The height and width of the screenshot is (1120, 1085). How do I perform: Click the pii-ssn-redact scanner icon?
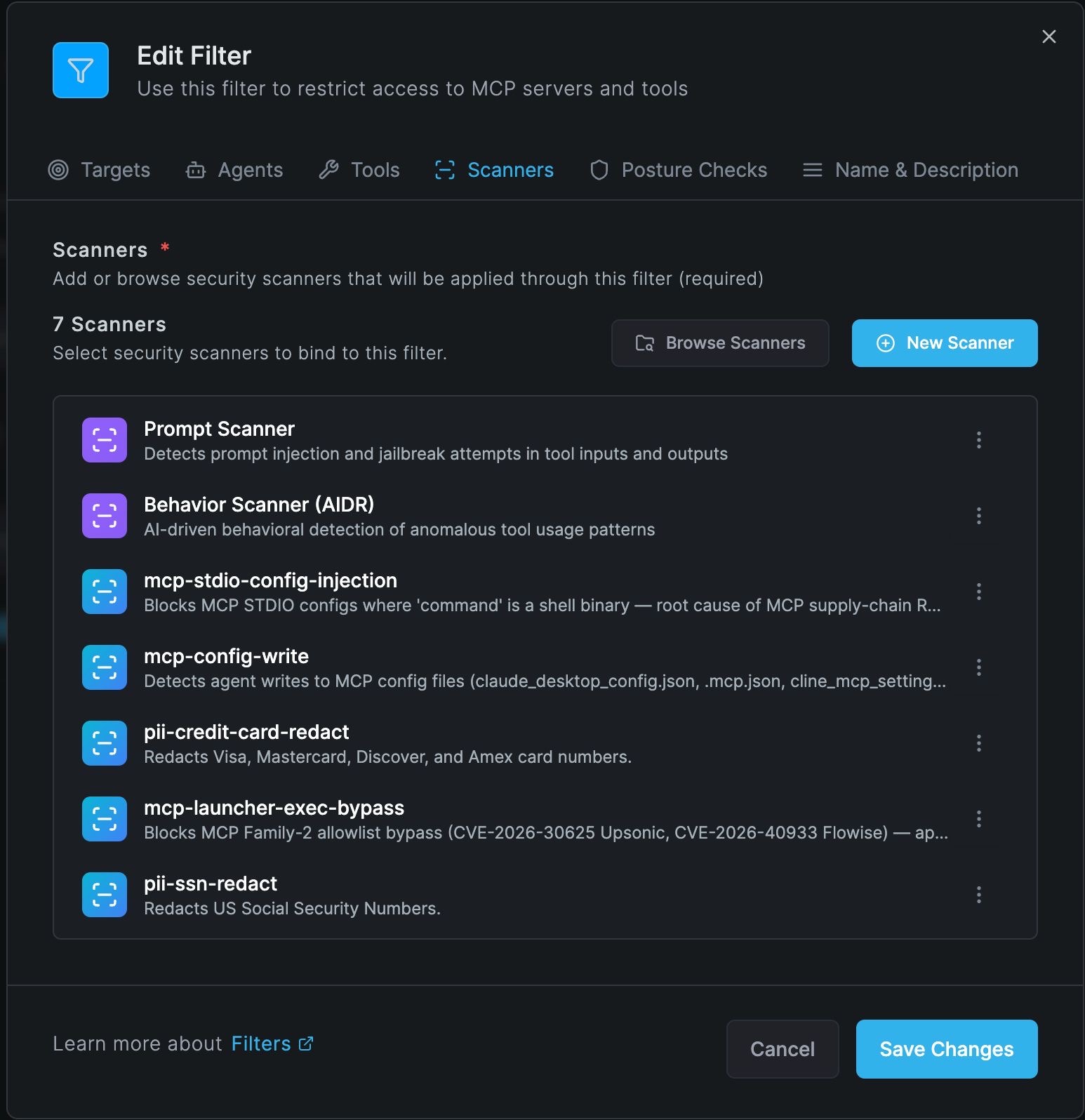pyautogui.click(x=105, y=895)
